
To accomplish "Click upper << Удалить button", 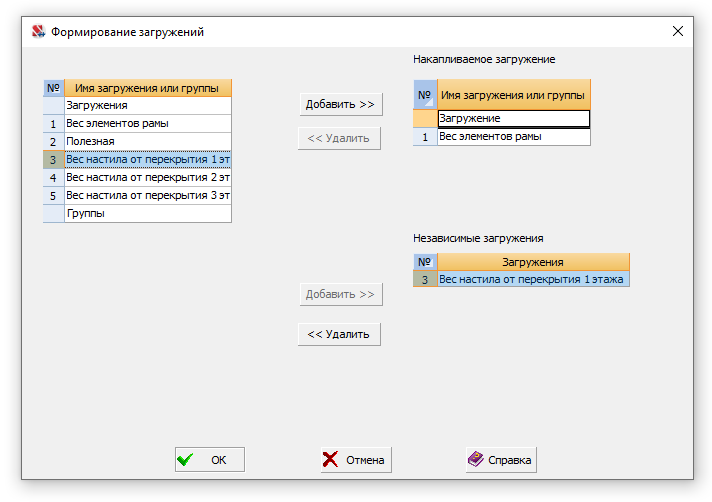I will pyautogui.click(x=339, y=138).
